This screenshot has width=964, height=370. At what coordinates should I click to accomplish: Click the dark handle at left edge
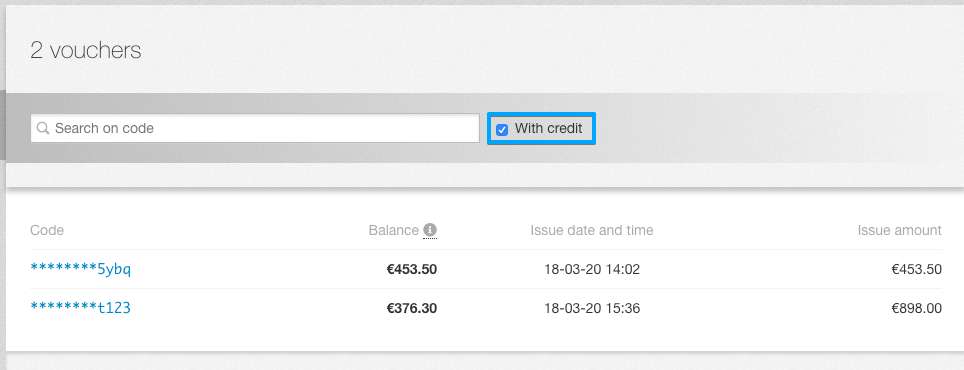point(2,125)
